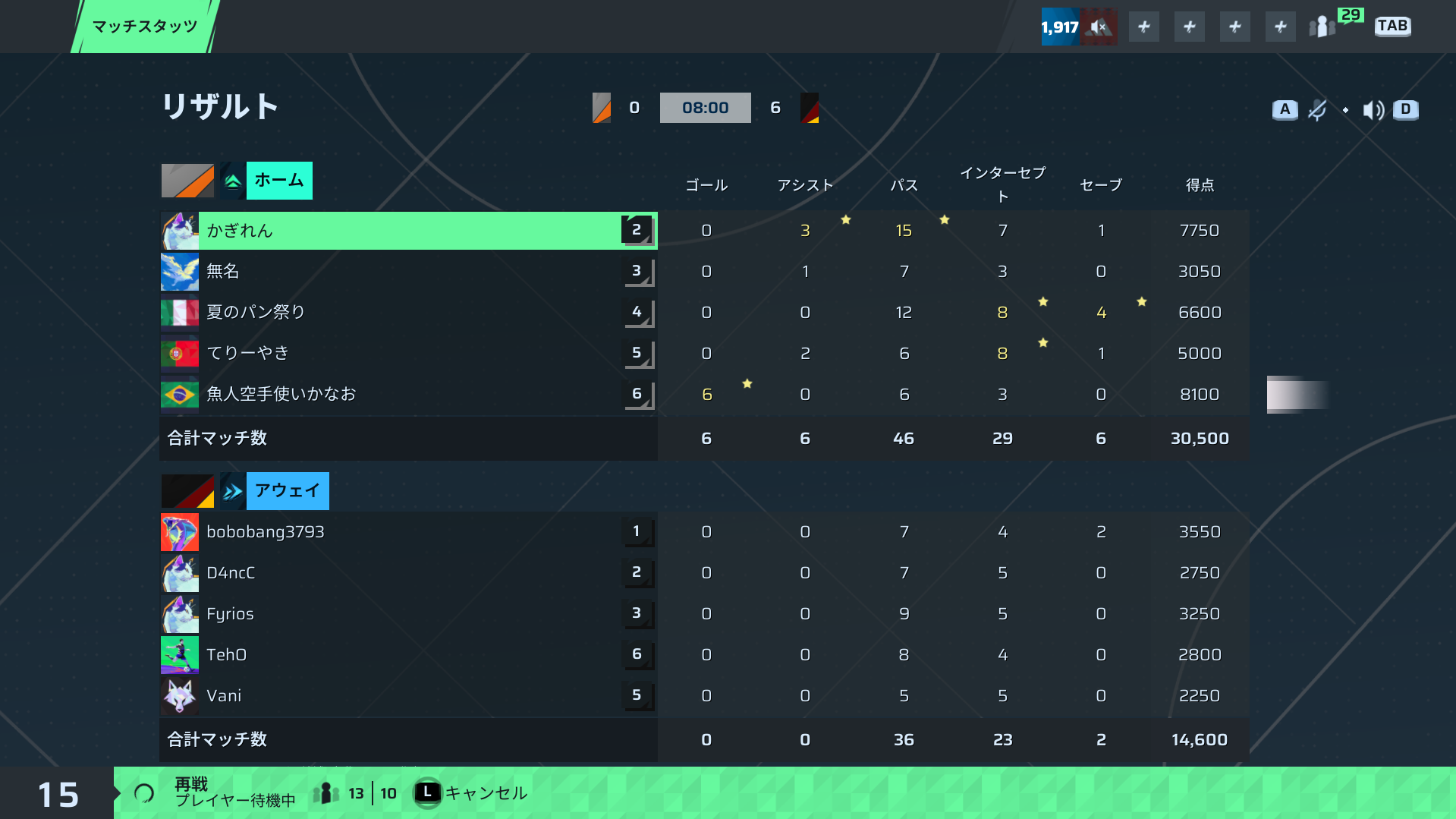Screen dimensions: 1456x819
Task: Click the away score crest beside 6
Action: 810,108
